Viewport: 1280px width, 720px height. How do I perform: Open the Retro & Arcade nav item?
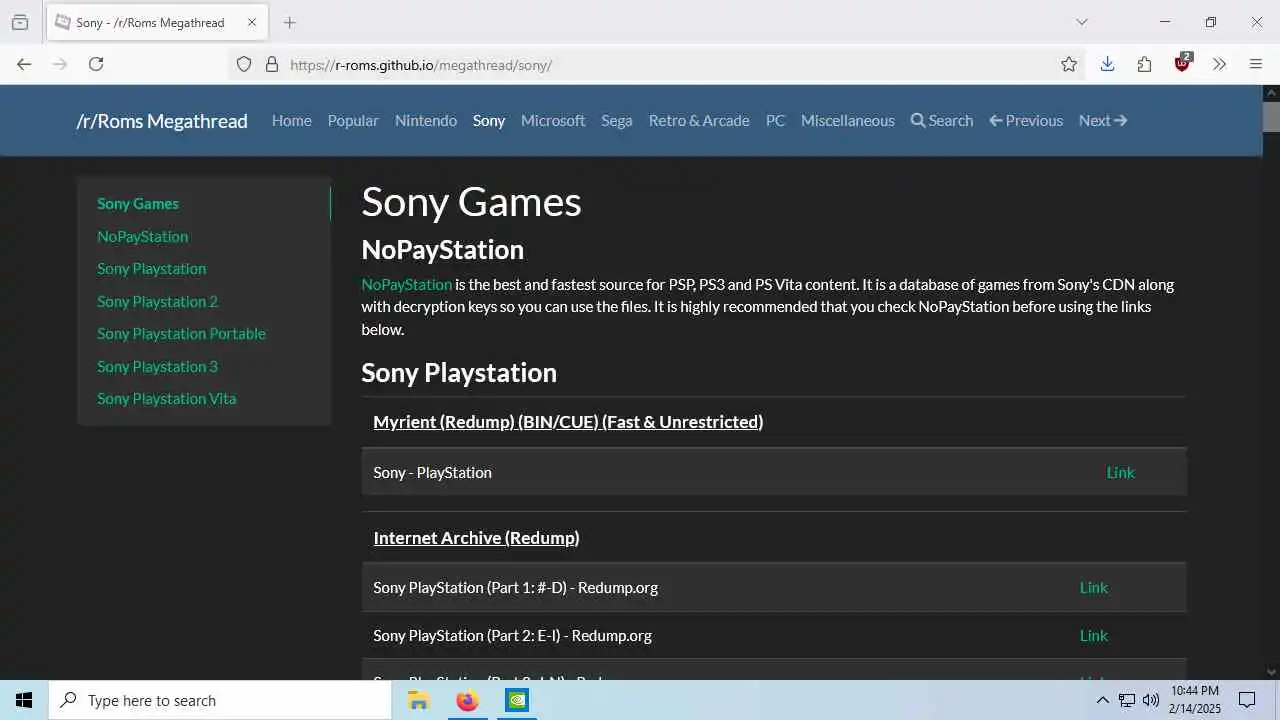[699, 120]
